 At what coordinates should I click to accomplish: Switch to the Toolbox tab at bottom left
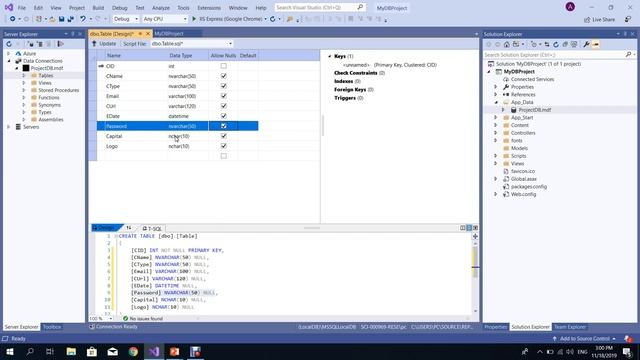point(52,327)
